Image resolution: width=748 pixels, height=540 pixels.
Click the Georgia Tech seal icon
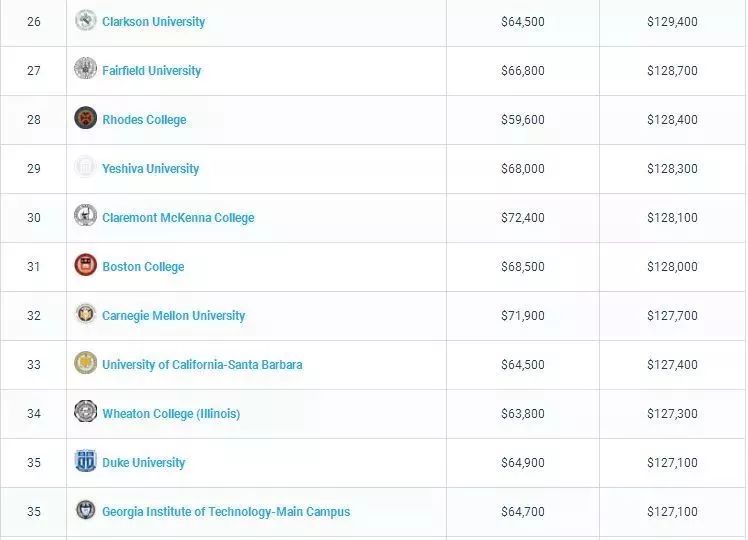(x=85, y=510)
